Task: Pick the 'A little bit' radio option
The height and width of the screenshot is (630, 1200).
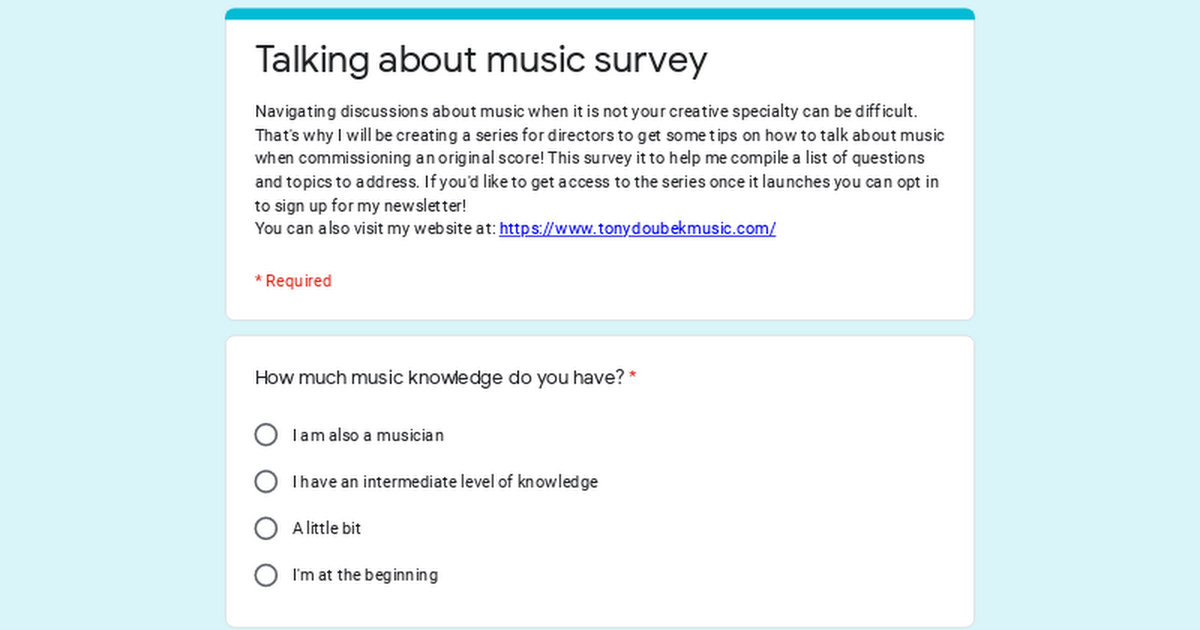Action: 266,528
